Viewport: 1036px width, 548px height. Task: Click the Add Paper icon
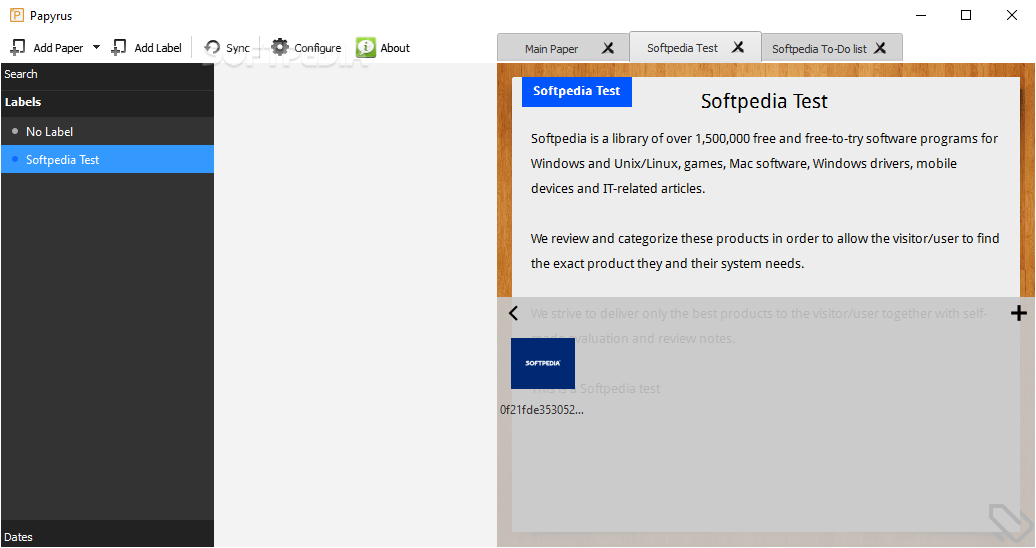pyautogui.click(x=18, y=47)
